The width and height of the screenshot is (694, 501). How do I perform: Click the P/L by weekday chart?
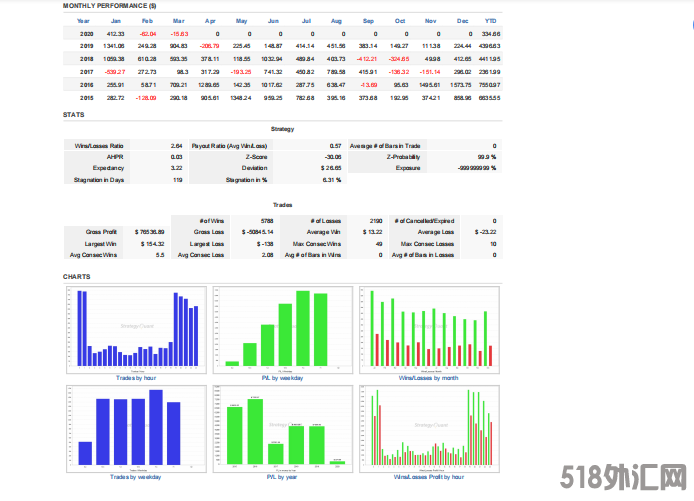283,330
